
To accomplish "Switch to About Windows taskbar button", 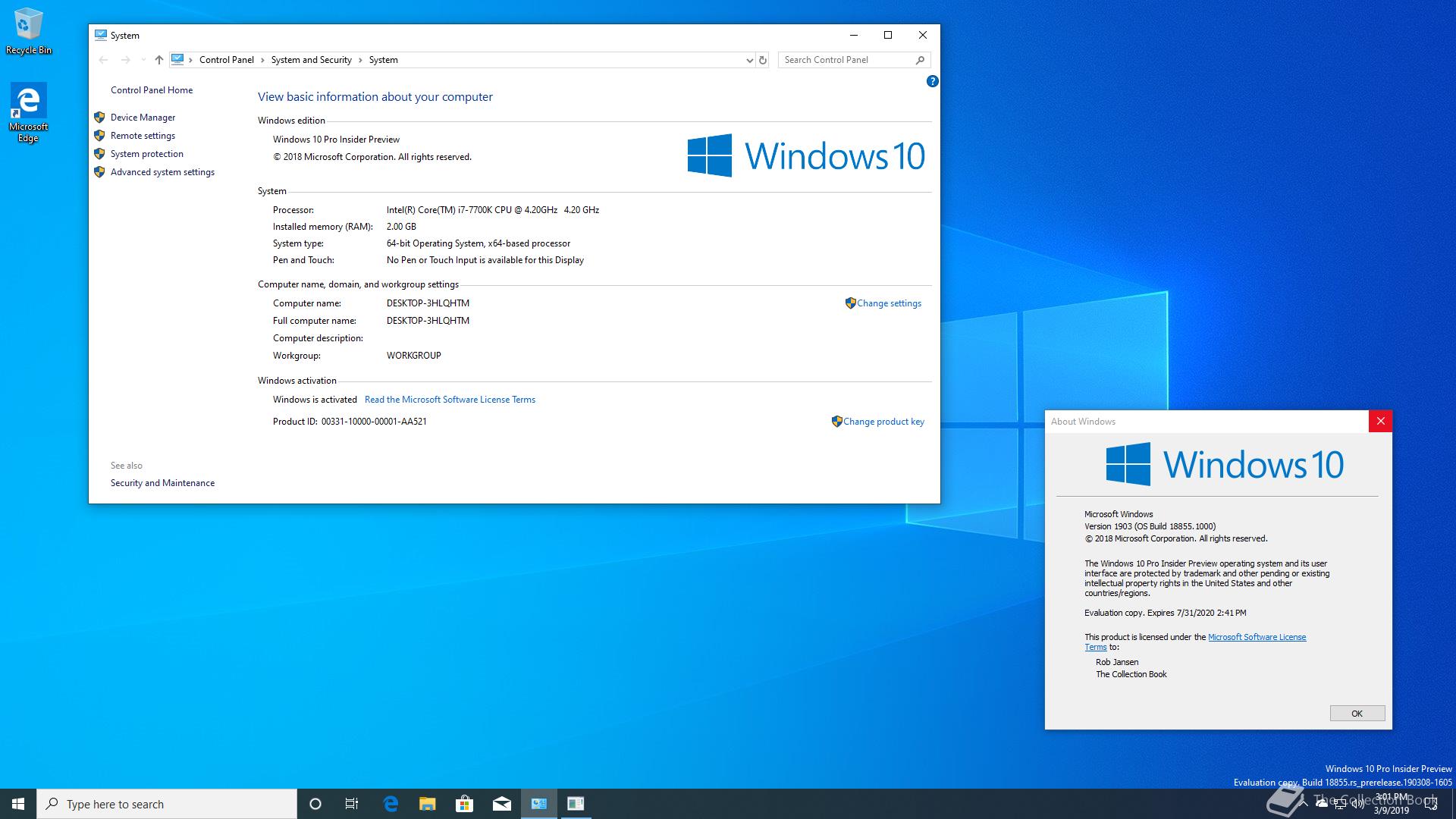I will pyautogui.click(x=576, y=804).
